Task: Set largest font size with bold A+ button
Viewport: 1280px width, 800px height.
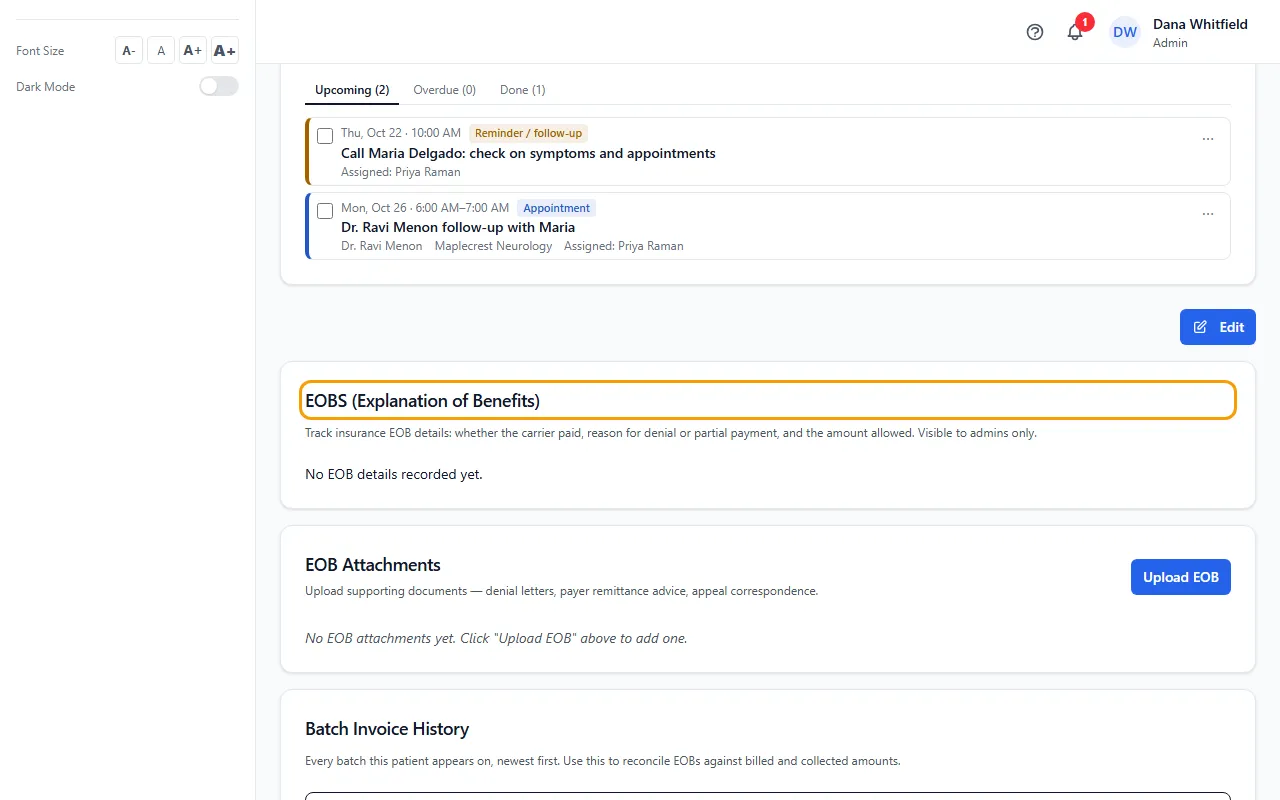Action: tap(225, 51)
